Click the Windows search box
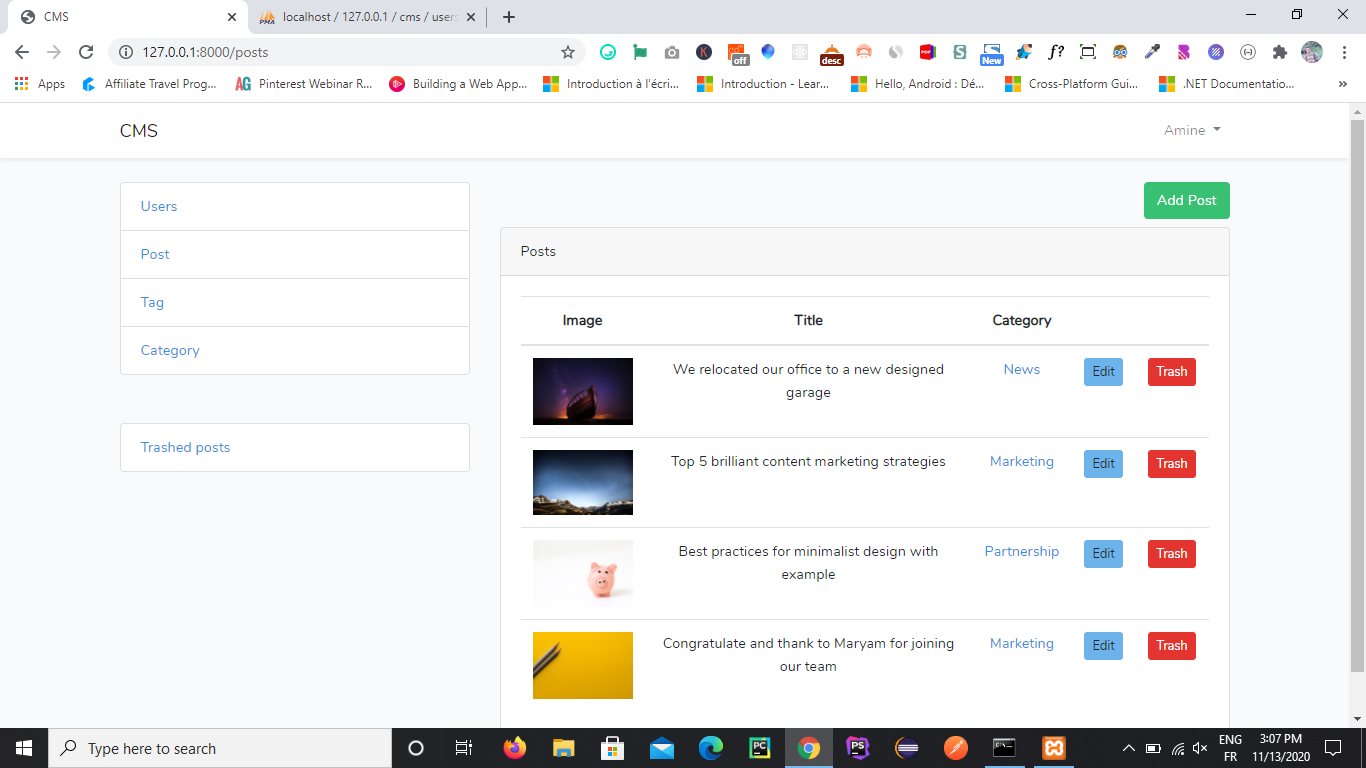Screen dimensions: 1366x768 (x=220, y=748)
